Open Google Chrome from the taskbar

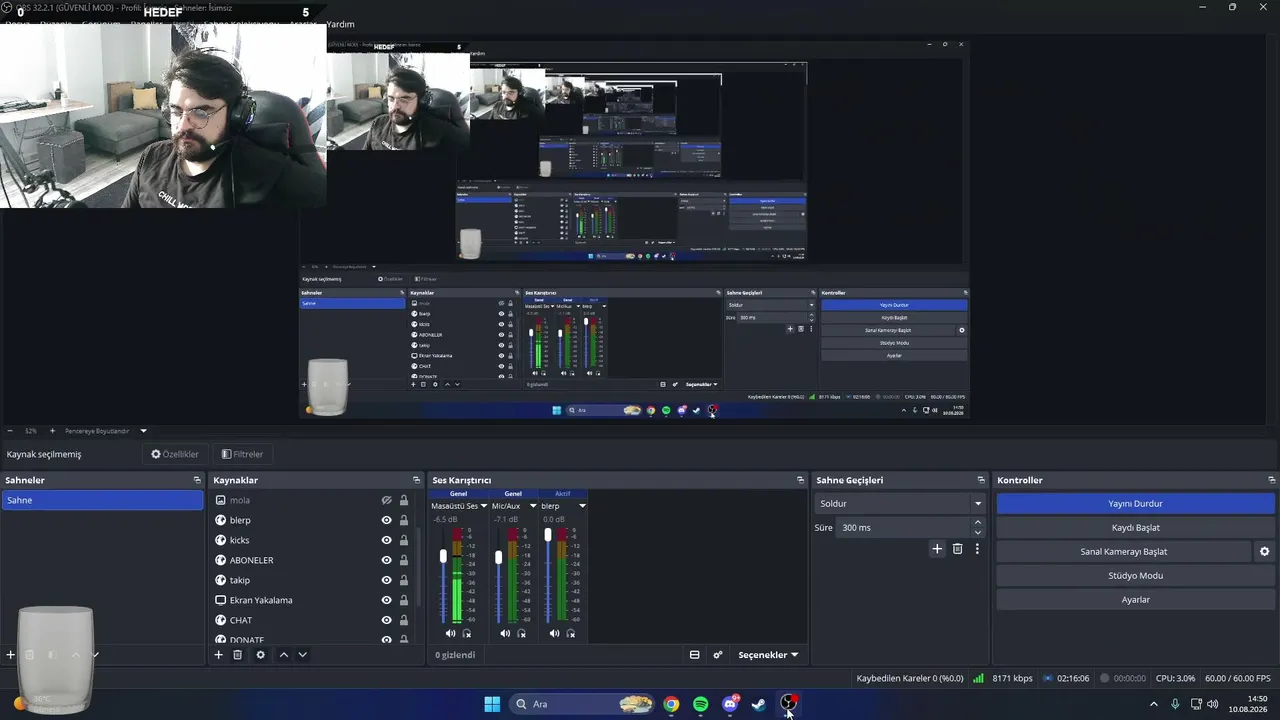[671, 704]
